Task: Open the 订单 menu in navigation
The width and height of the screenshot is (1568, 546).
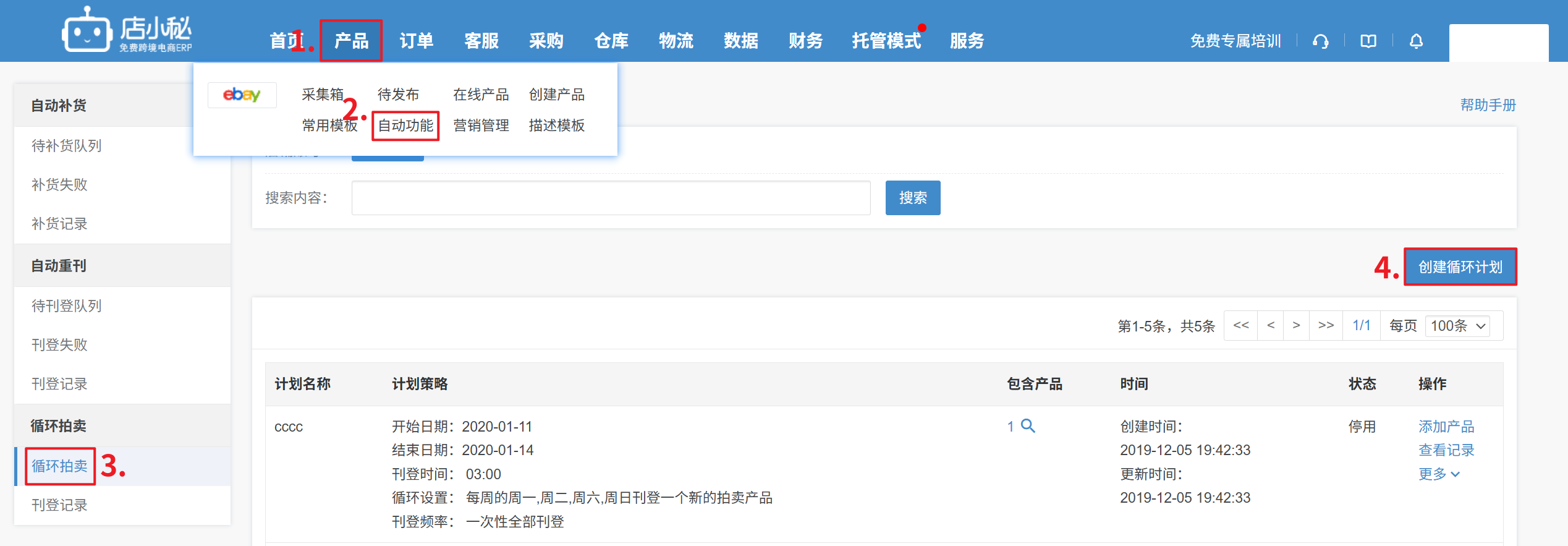Action: coord(416,41)
